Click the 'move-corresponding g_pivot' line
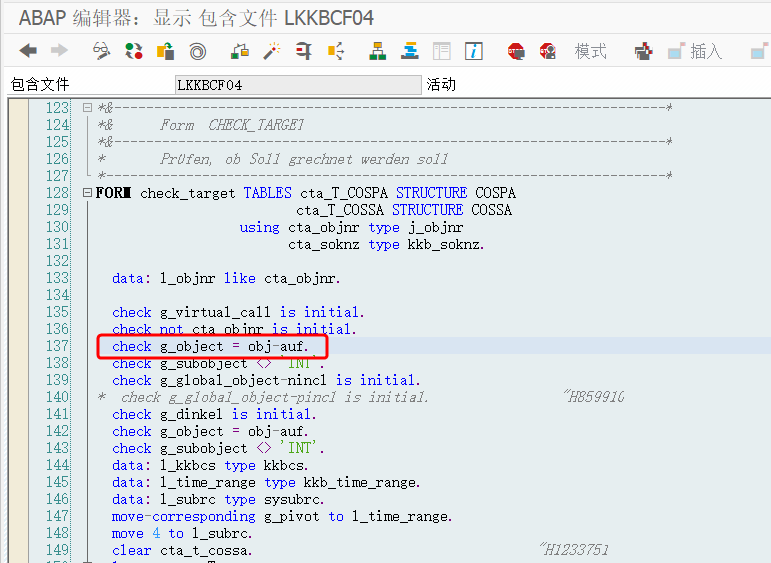 [x=282, y=516]
